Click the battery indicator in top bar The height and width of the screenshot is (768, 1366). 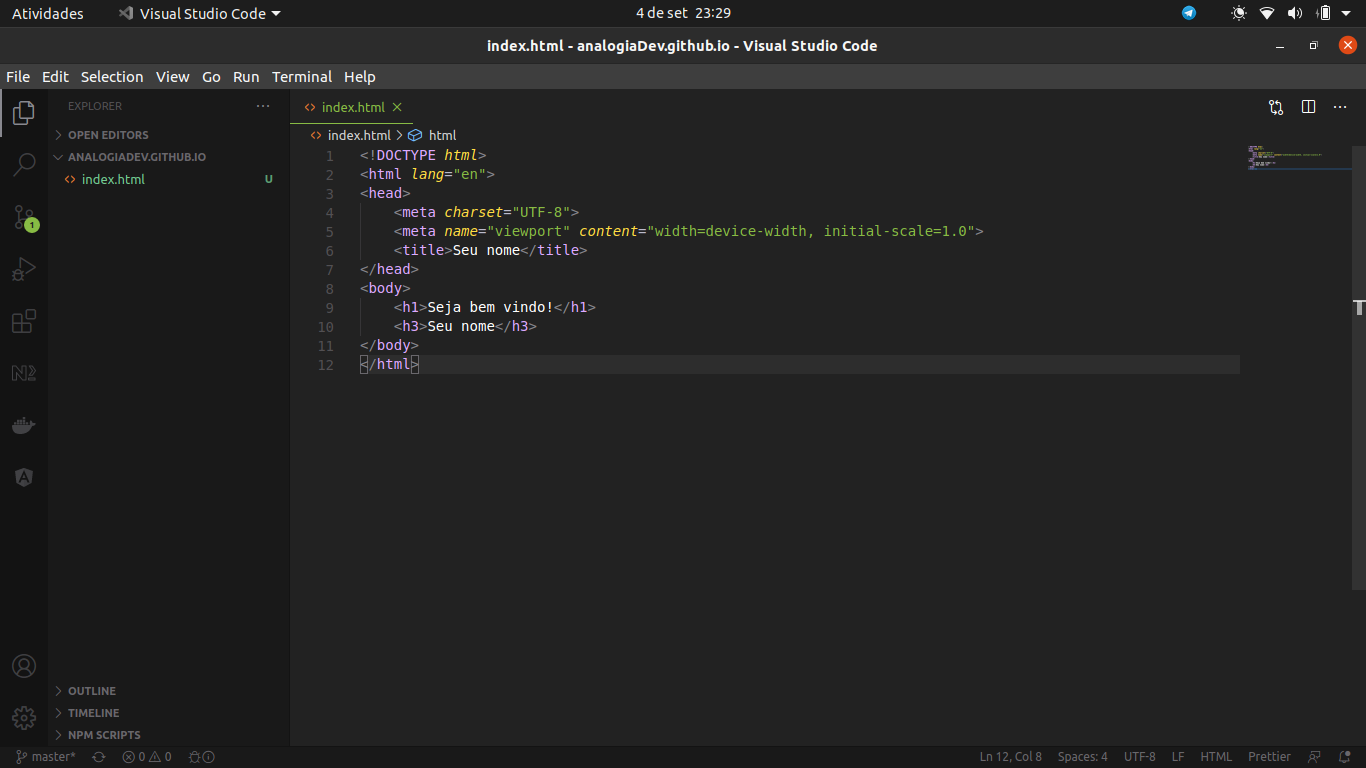click(x=1324, y=13)
